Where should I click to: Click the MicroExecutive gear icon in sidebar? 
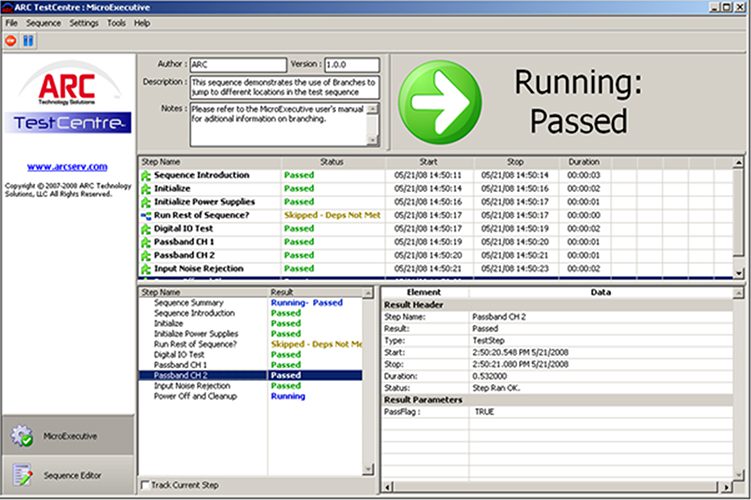22,436
